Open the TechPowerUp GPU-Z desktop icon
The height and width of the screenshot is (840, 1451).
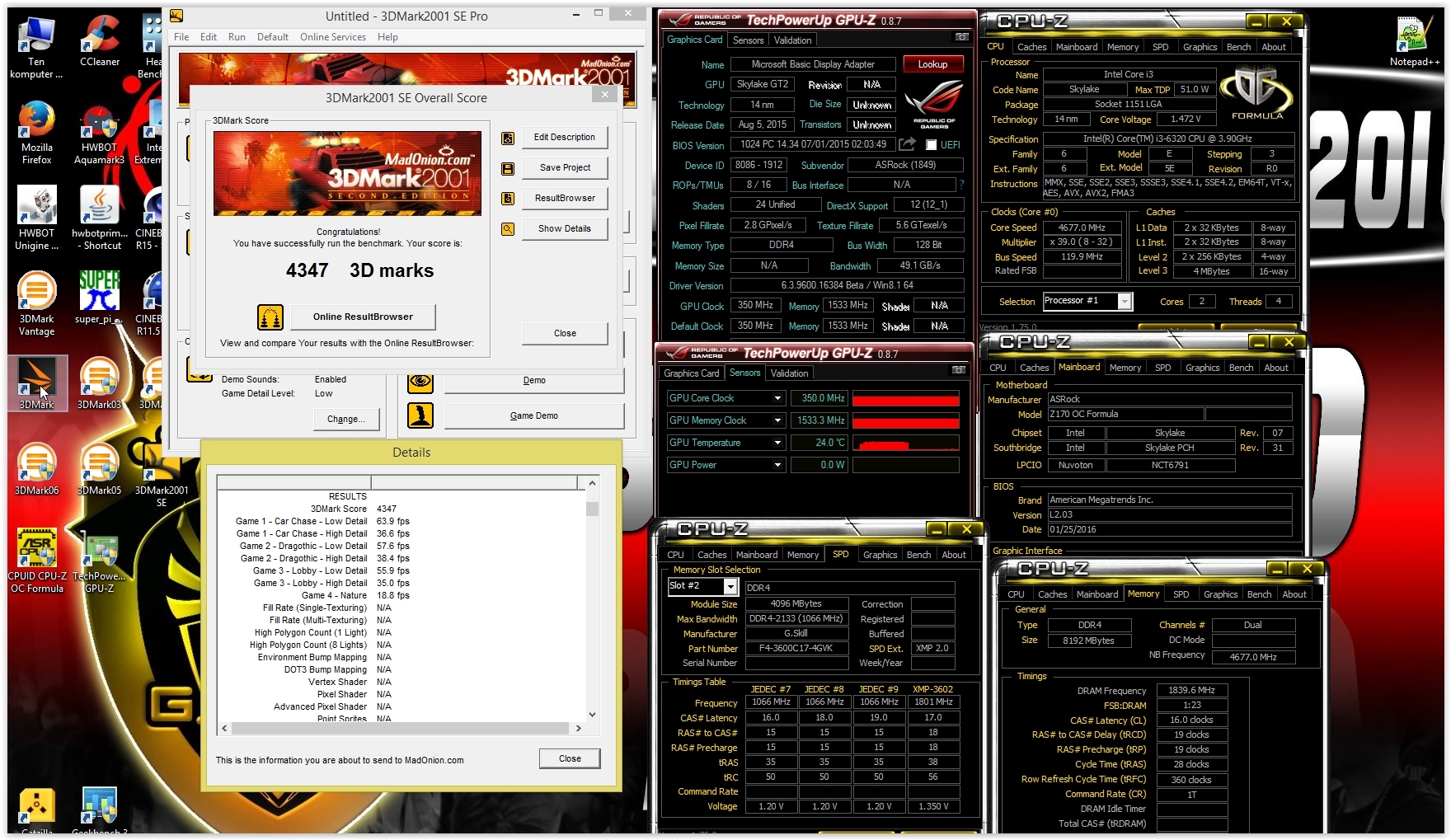tap(99, 561)
